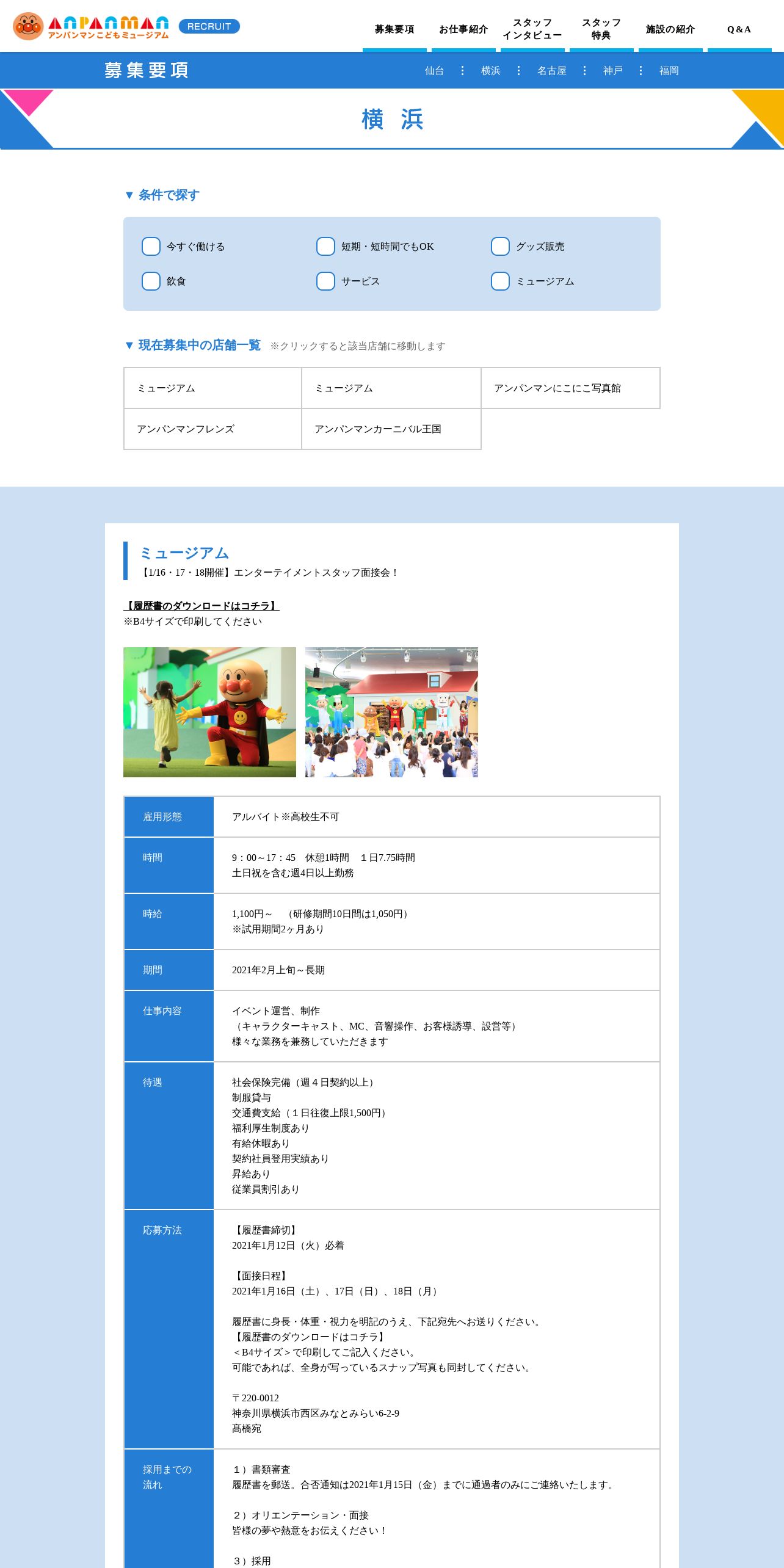
Task: Click the アンパンマンフレンズ store cell
Action: tap(212, 429)
